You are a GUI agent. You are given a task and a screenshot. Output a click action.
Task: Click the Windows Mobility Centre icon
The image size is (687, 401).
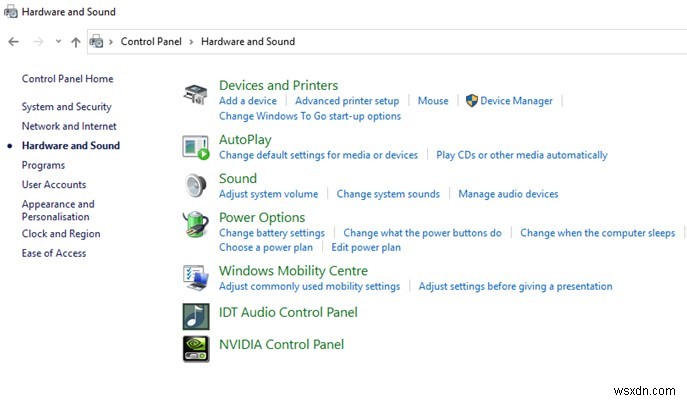click(x=196, y=277)
